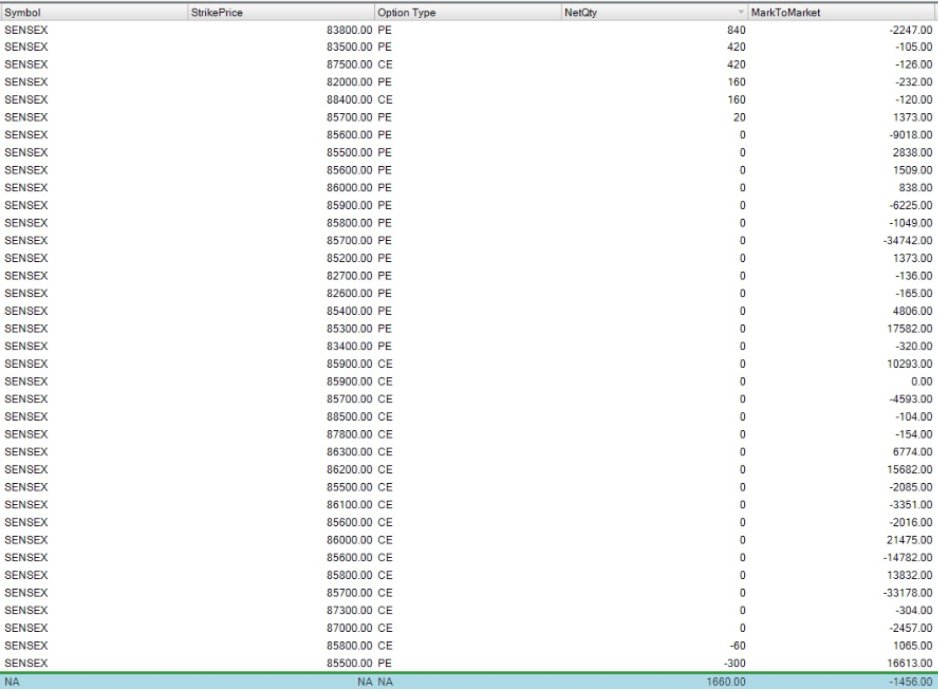
Task: Click the MarkToMarket value 0.00
Action: 921,382
